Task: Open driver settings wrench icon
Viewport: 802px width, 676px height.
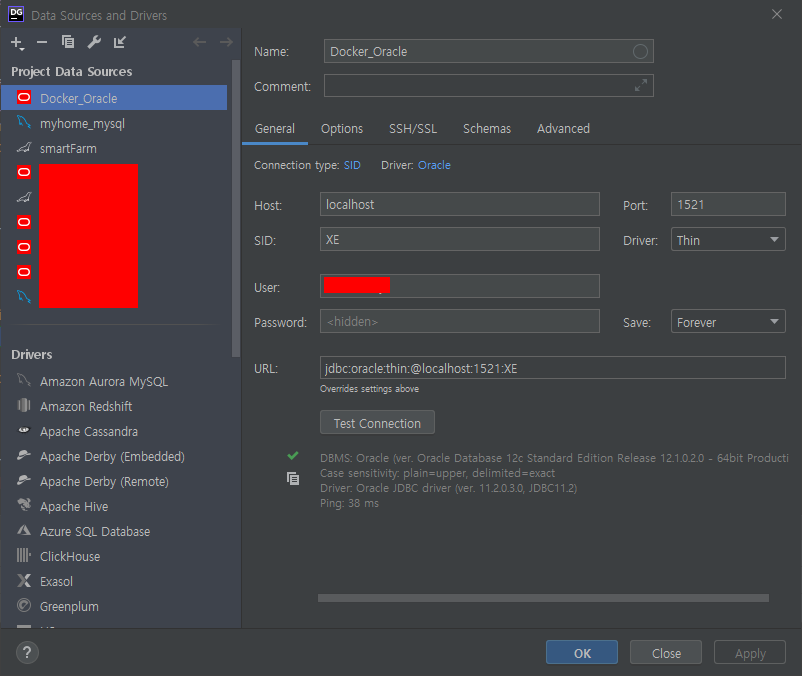Action: coord(94,42)
